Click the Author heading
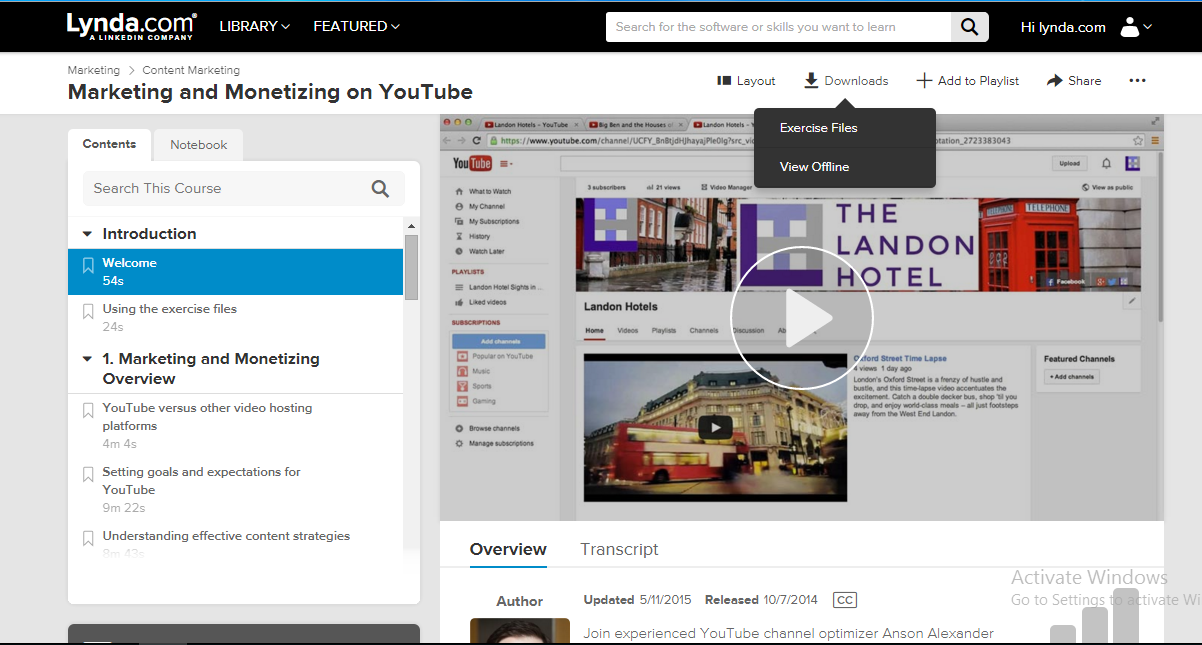 519,601
